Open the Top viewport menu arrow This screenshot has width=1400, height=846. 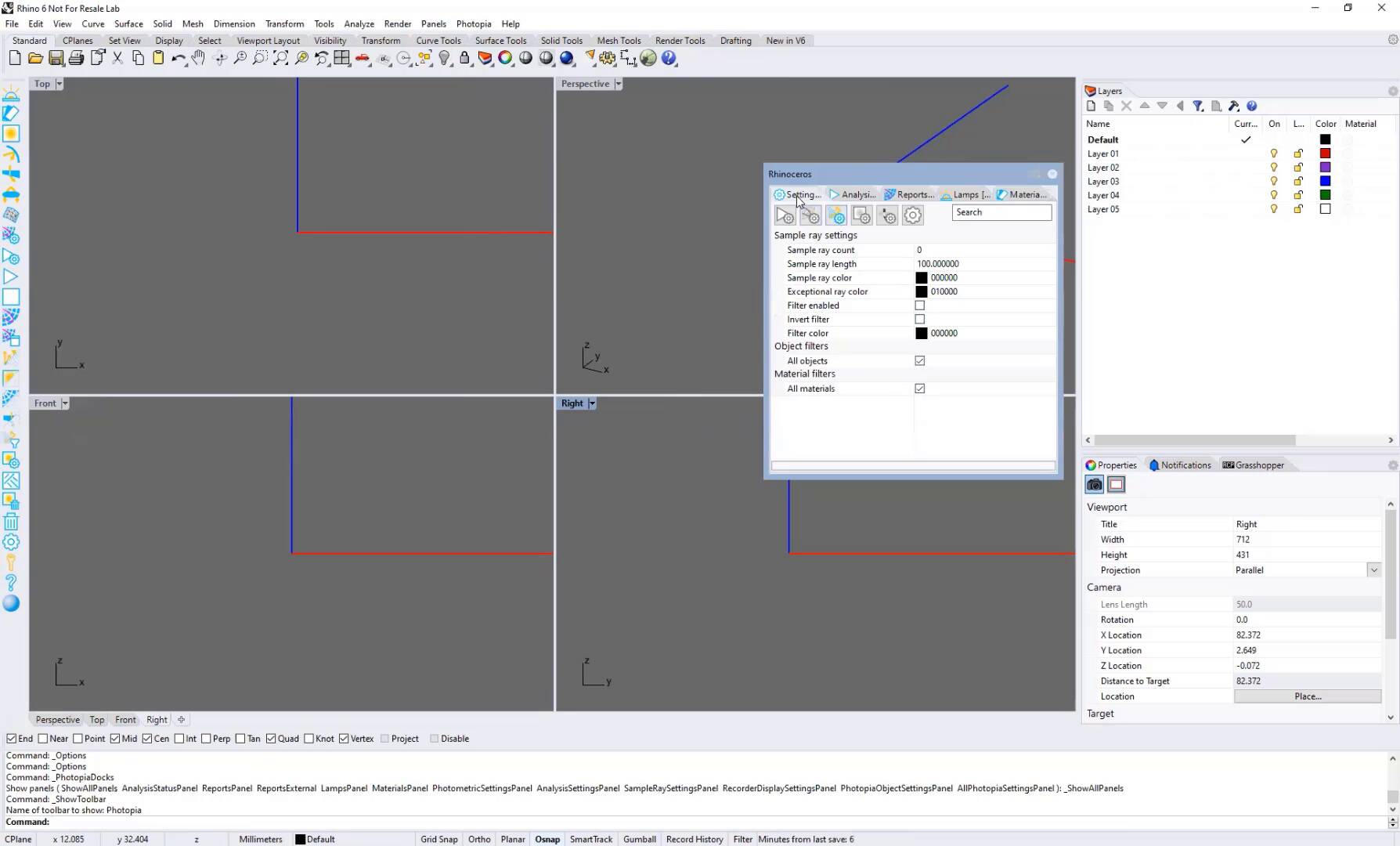click(x=59, y=84)
